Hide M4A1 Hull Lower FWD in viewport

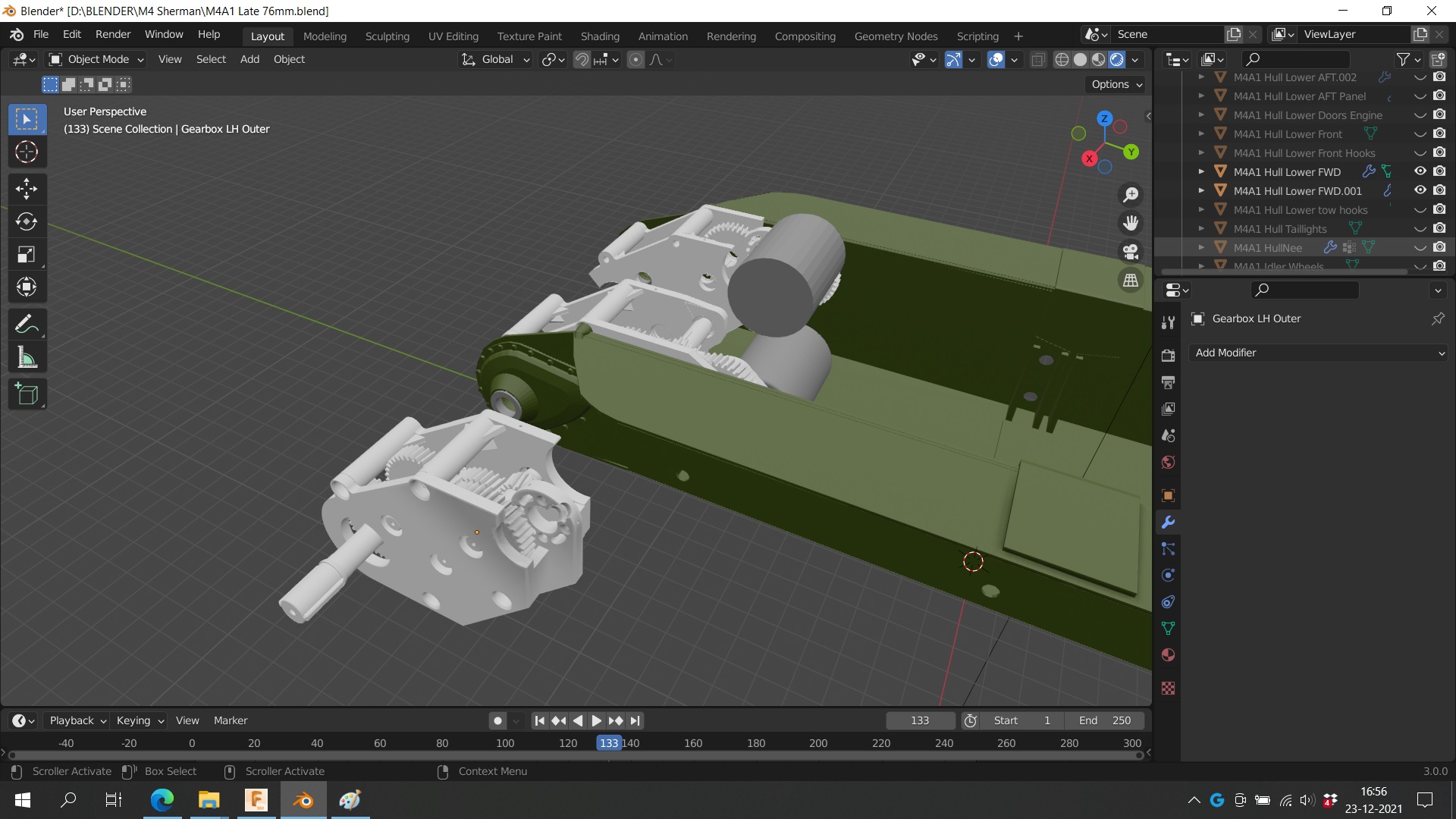[1420, 171]
